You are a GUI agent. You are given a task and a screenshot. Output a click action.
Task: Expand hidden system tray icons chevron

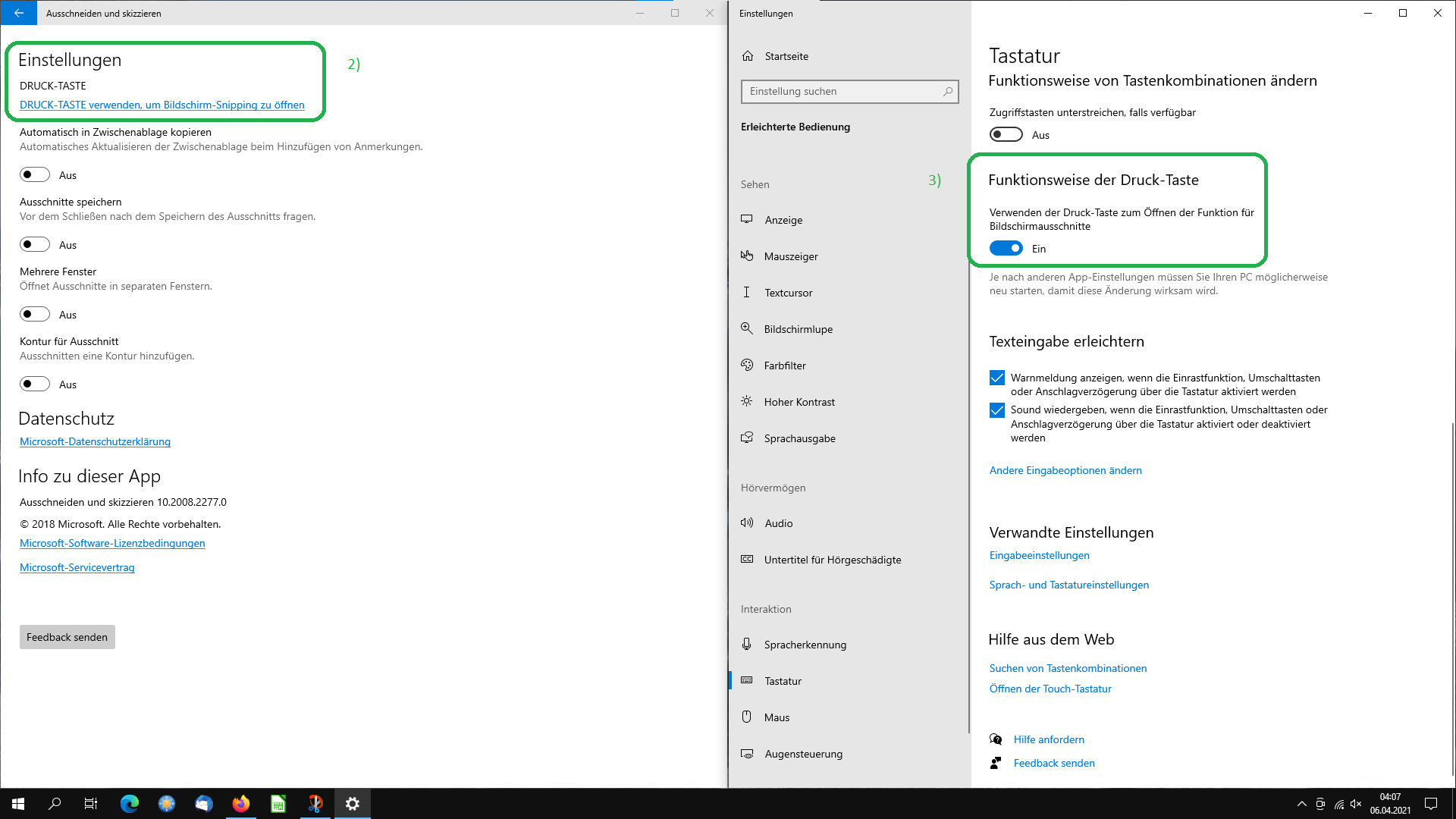[x=1301, y=804]
